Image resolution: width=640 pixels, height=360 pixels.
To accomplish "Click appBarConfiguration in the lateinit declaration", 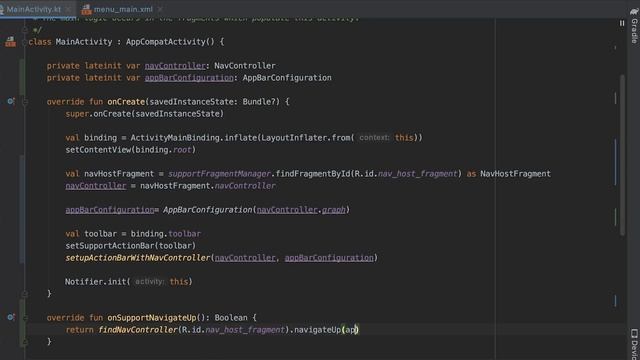I will pyautogui.click(x=189, y=78).
